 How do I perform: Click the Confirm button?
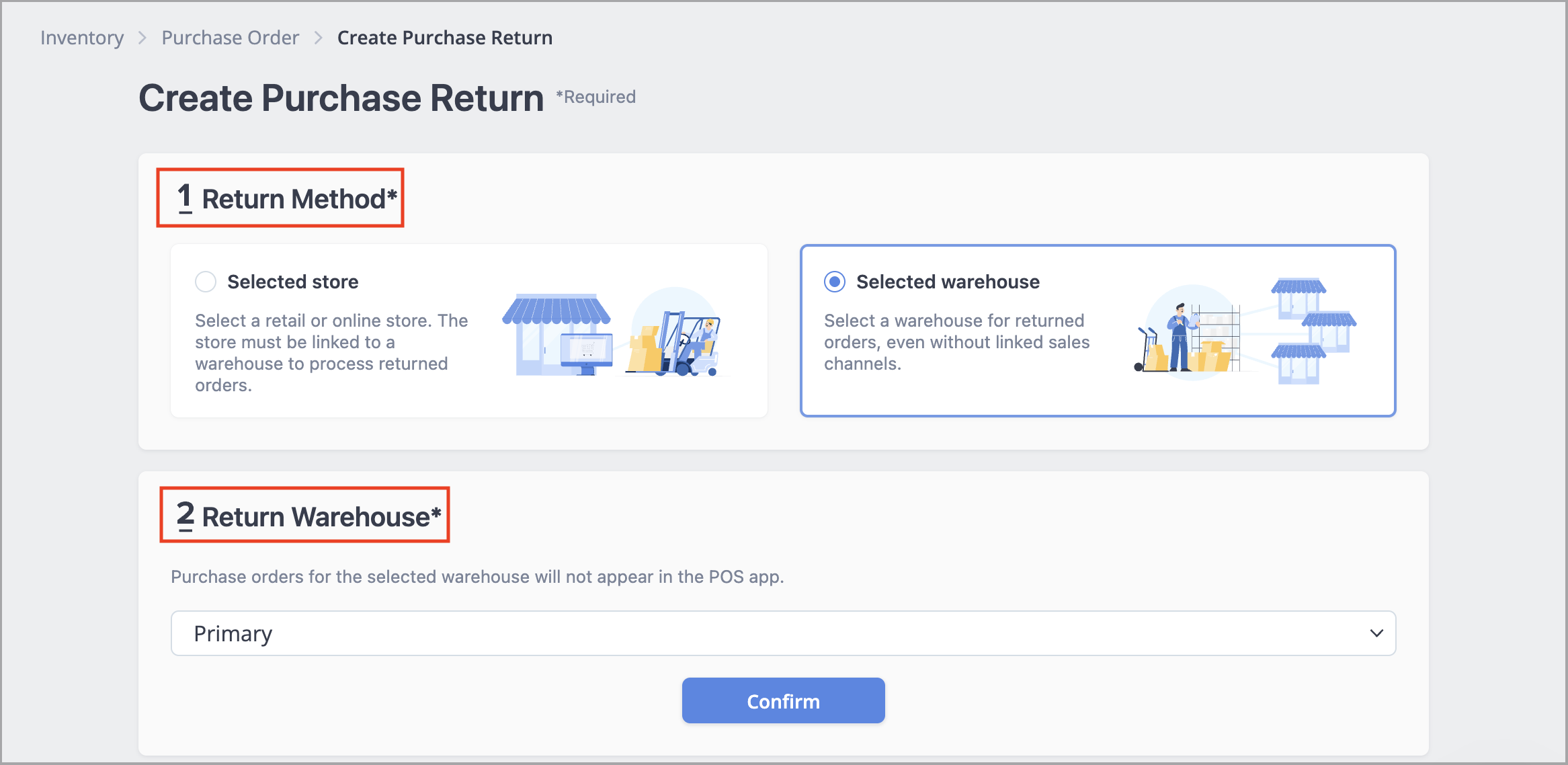pyautogui.click(x=783, y=700)
